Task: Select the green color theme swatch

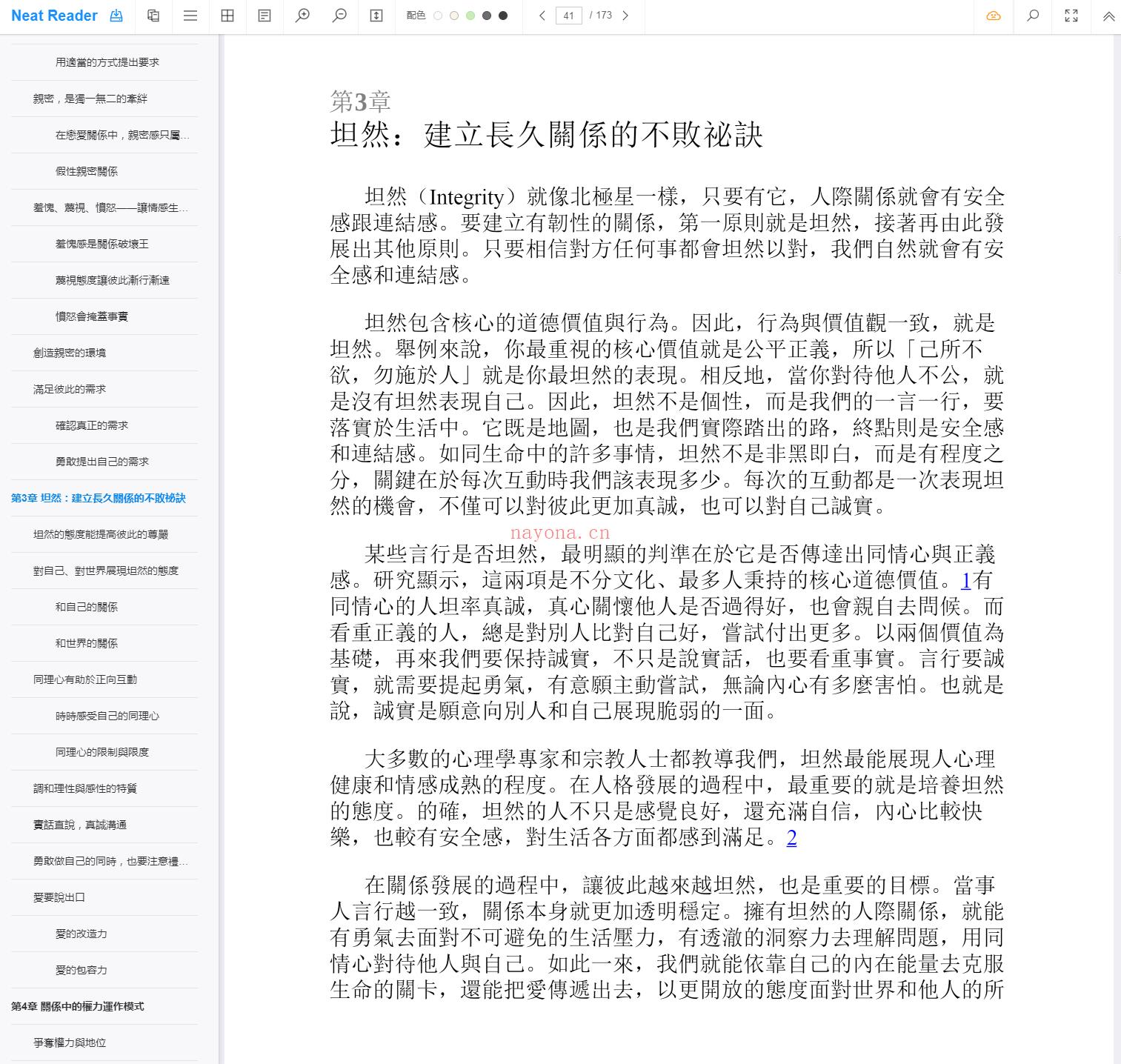Action: coord(470,16)
